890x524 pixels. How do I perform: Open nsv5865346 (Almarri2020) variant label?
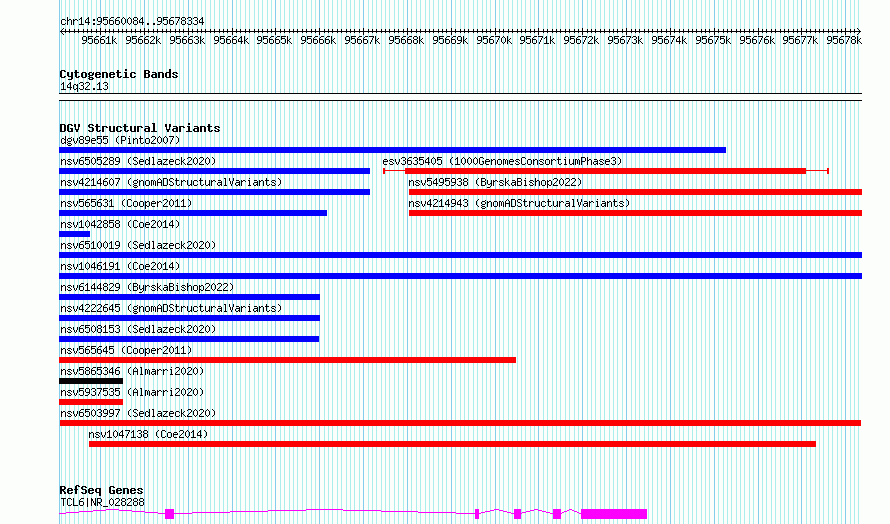coord(132,371)
